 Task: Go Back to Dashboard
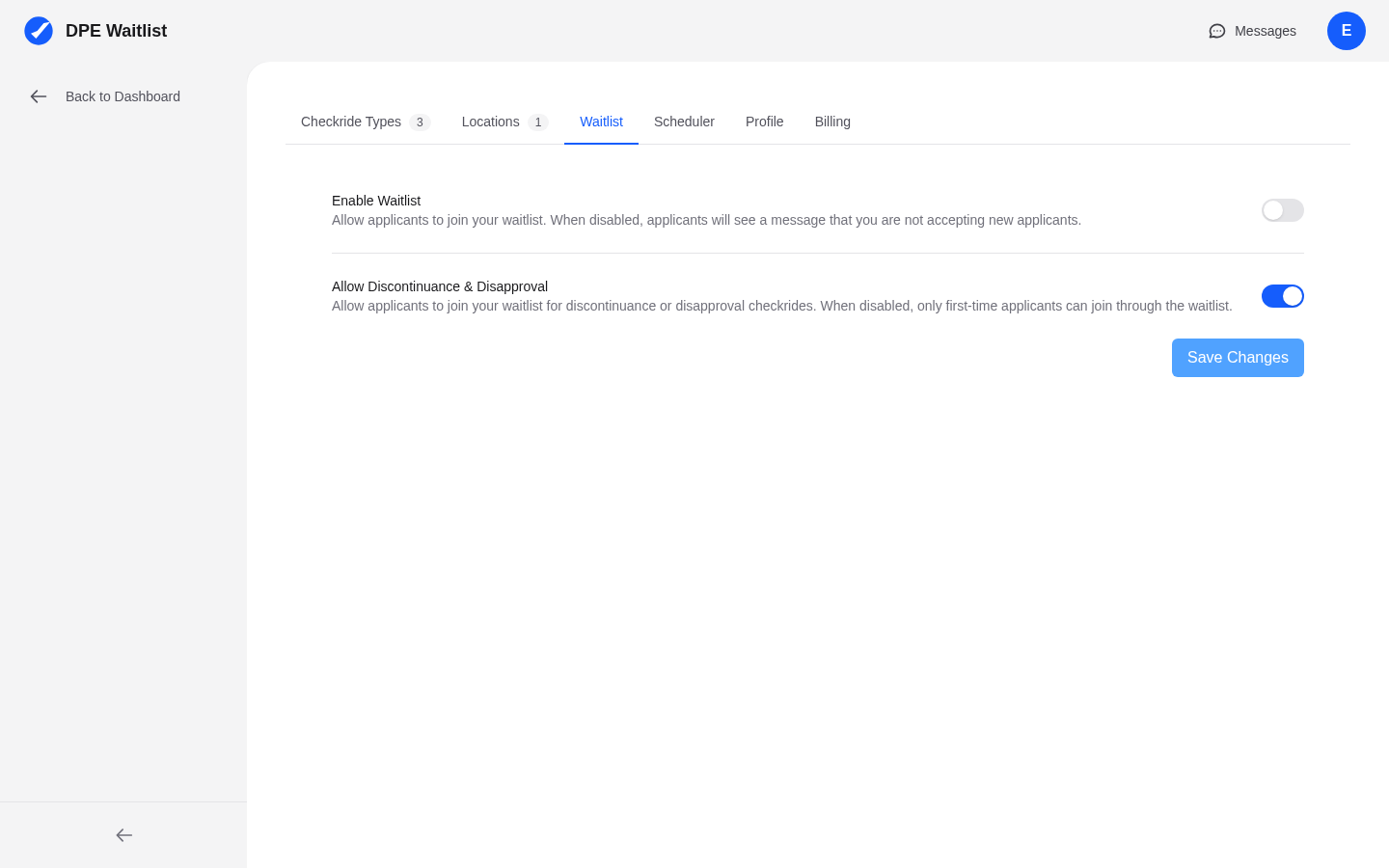tap(123, 96)
